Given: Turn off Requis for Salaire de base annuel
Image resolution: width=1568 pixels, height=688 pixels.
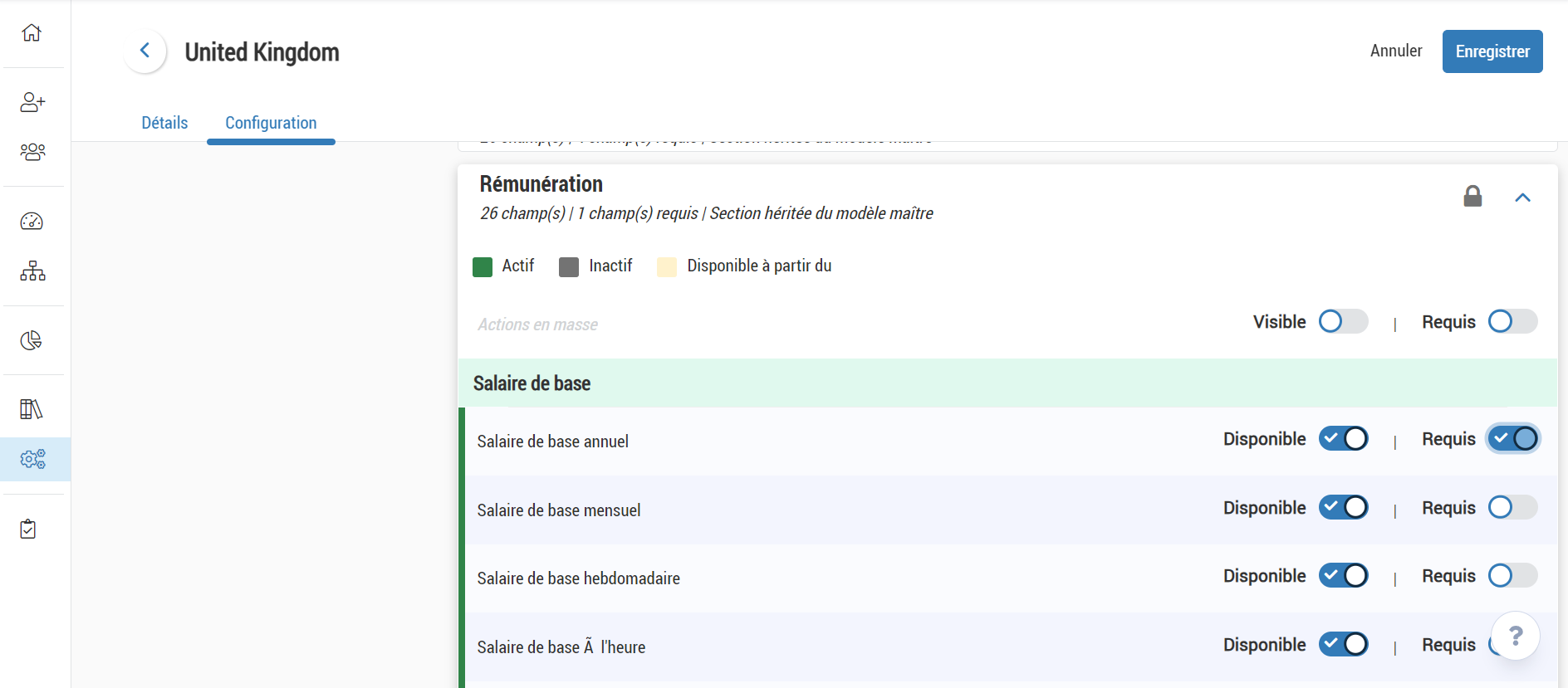Looking at the screenshot, I should [1512, 438].
